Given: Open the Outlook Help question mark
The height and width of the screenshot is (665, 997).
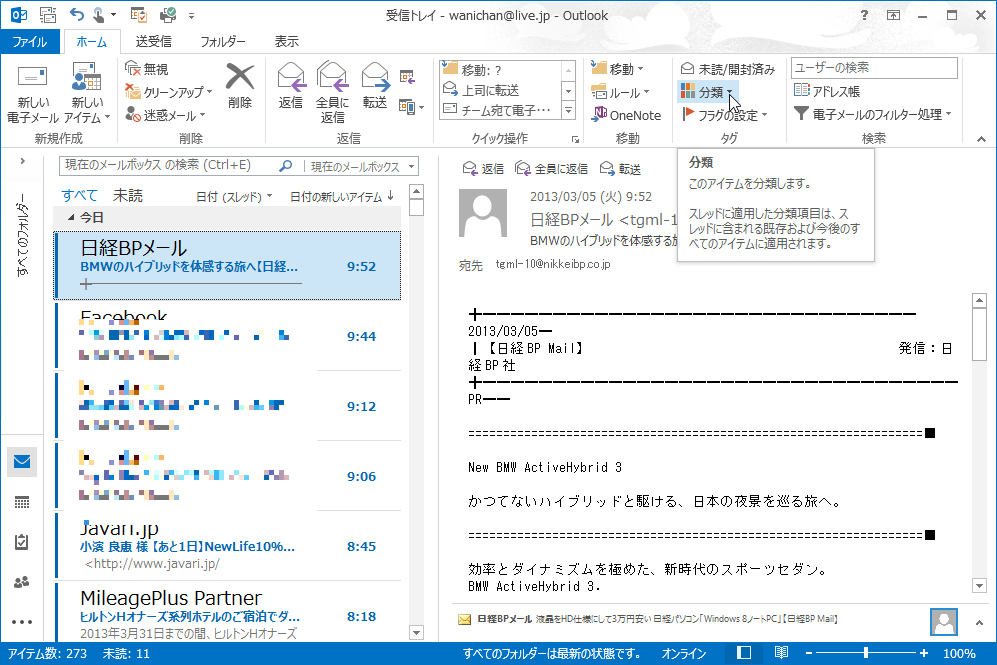Looking at the screenshot, I should pos(864,15).
